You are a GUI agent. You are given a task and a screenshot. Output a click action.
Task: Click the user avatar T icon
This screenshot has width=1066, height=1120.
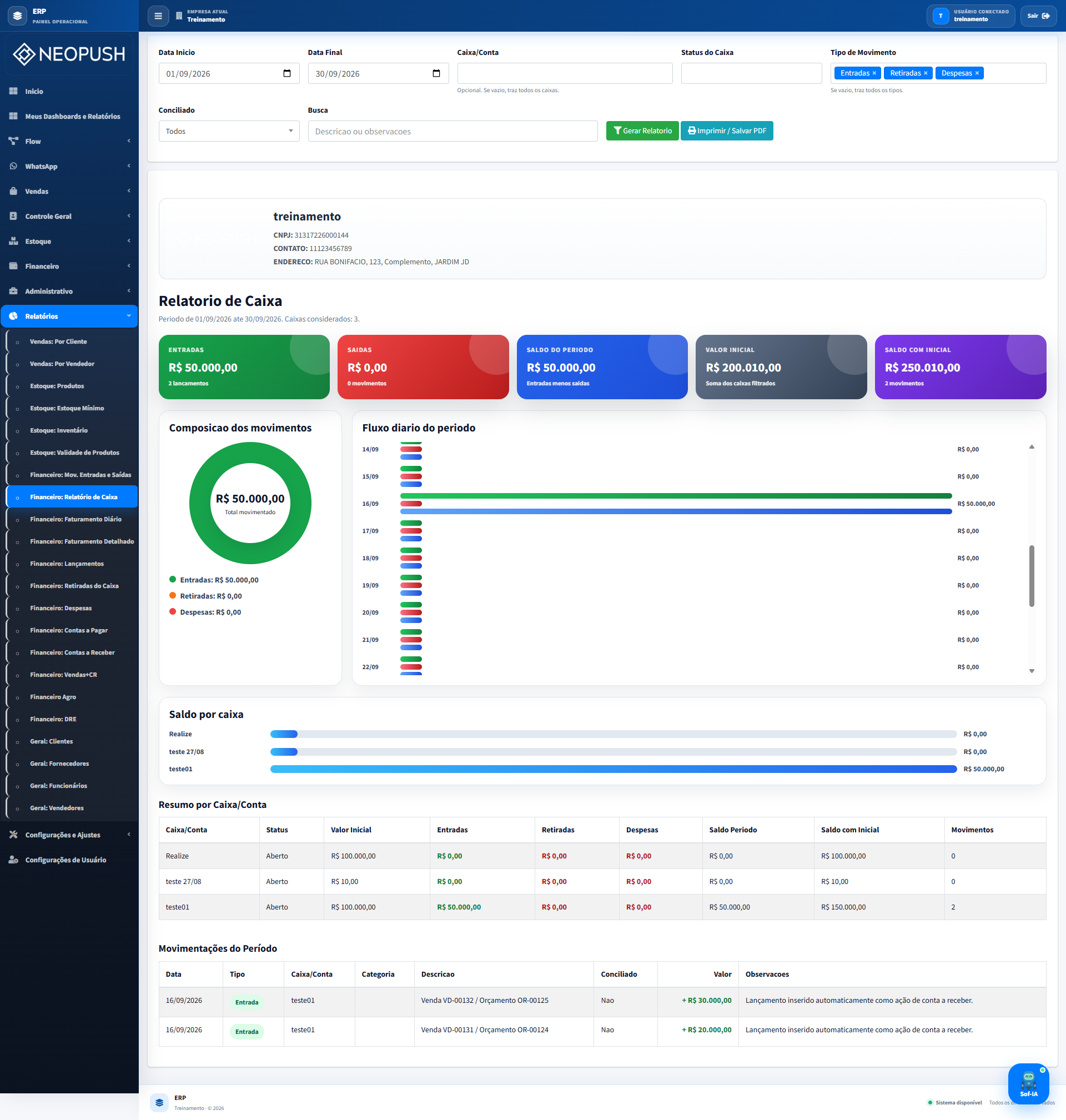coord(941,16)
